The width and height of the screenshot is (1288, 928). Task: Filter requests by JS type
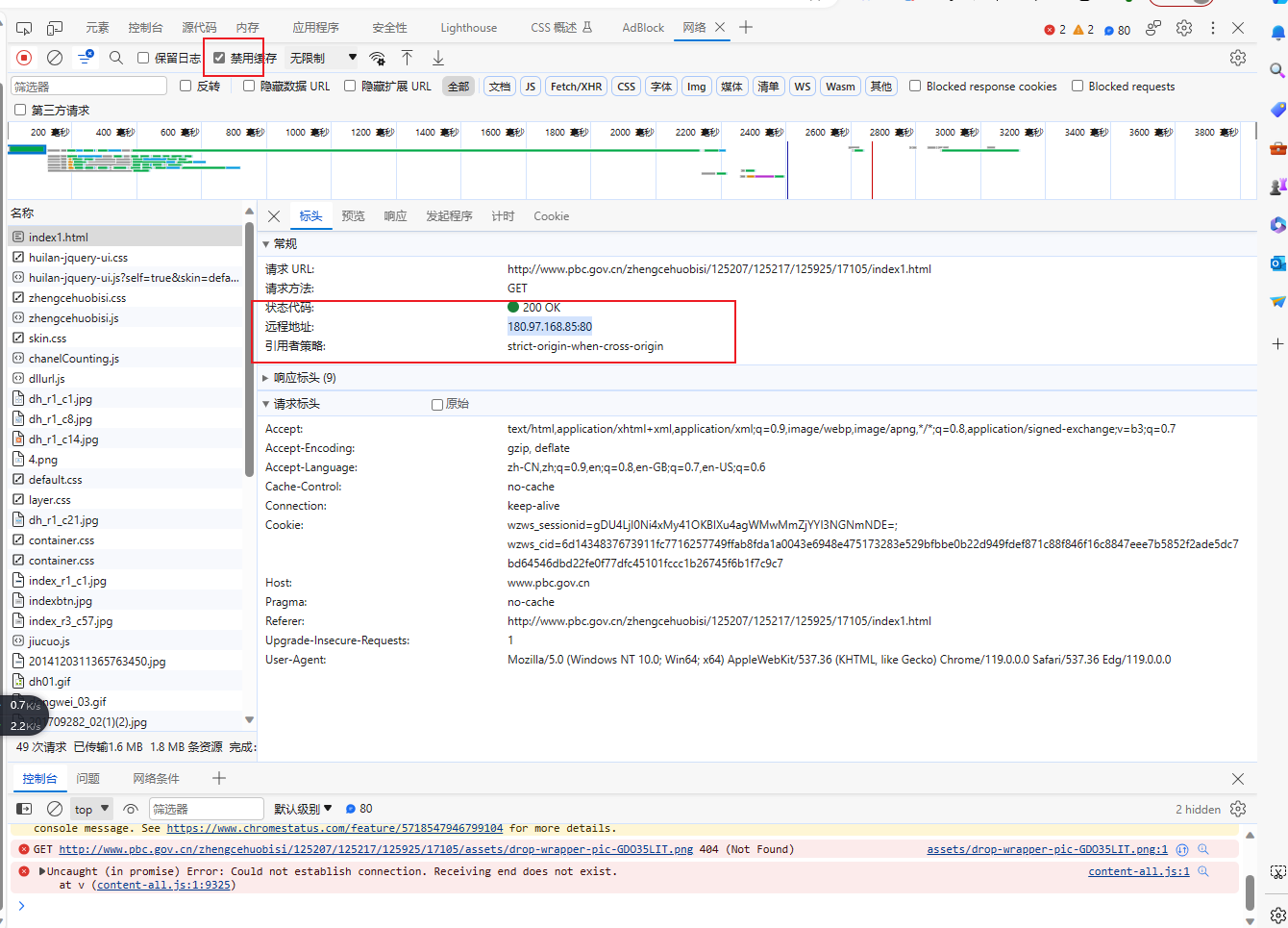coord(530,87)
